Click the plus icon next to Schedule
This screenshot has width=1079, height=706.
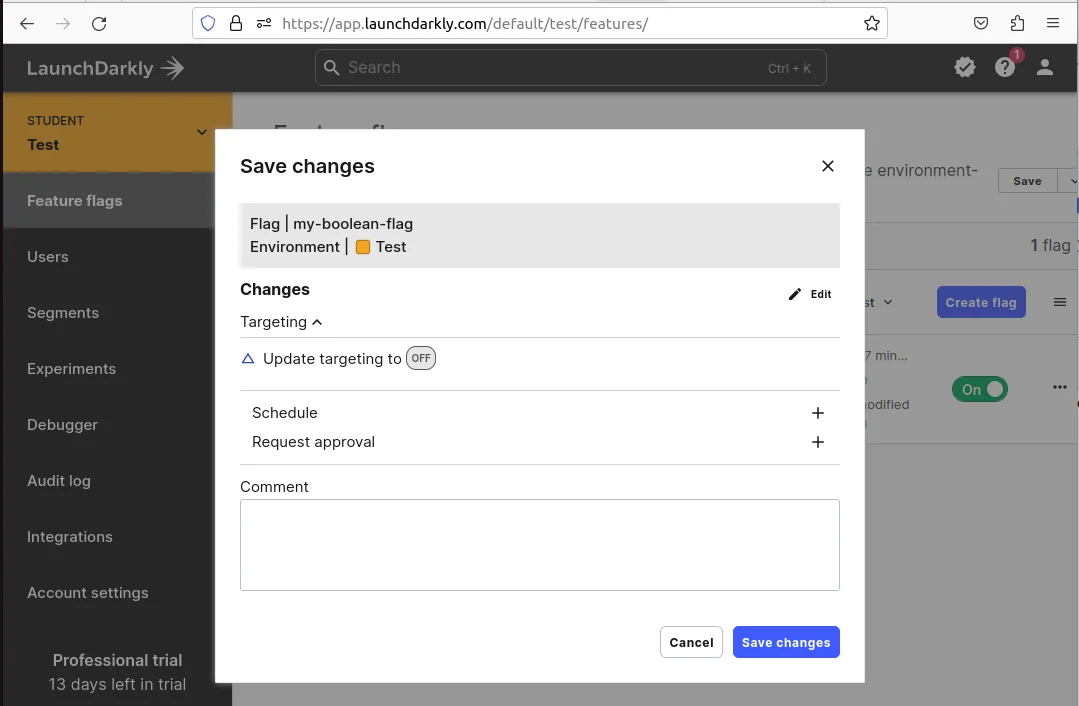818,413
